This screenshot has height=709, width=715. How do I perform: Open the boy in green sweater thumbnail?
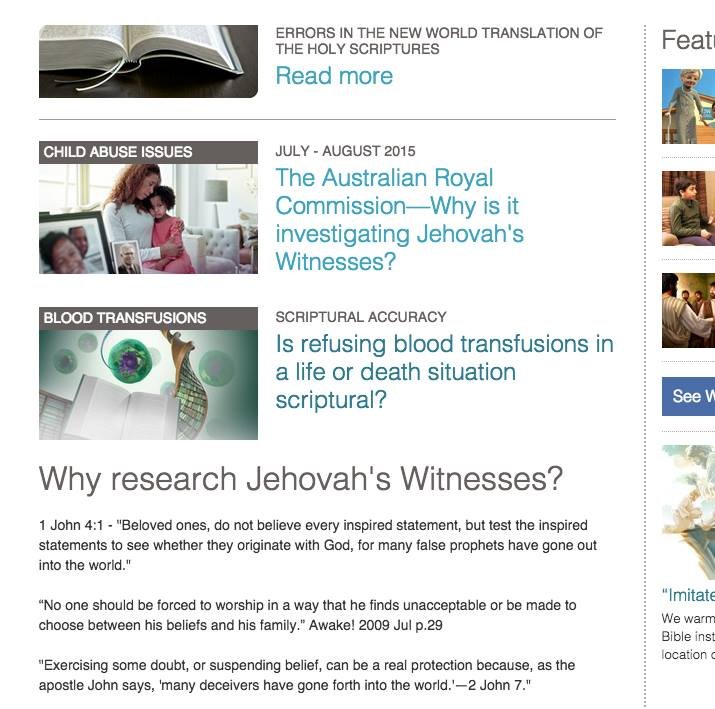tap(689, 208)
